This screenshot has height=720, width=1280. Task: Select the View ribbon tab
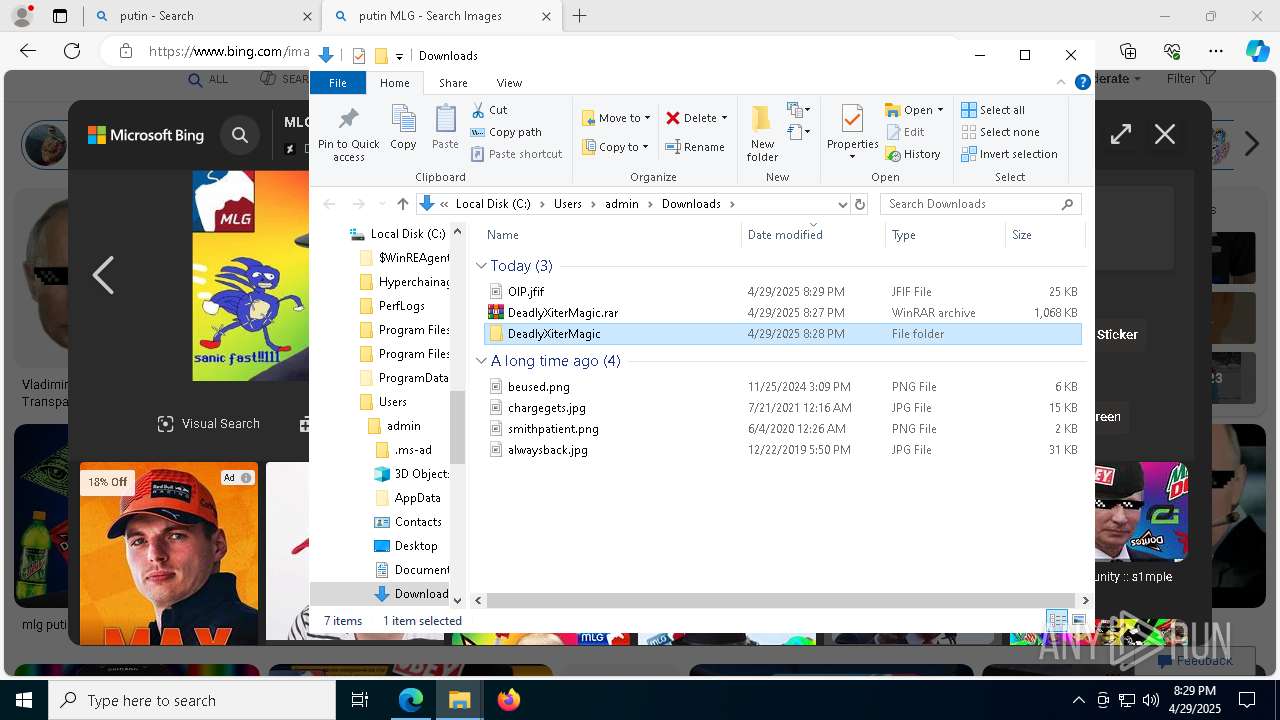click(509, 83)
